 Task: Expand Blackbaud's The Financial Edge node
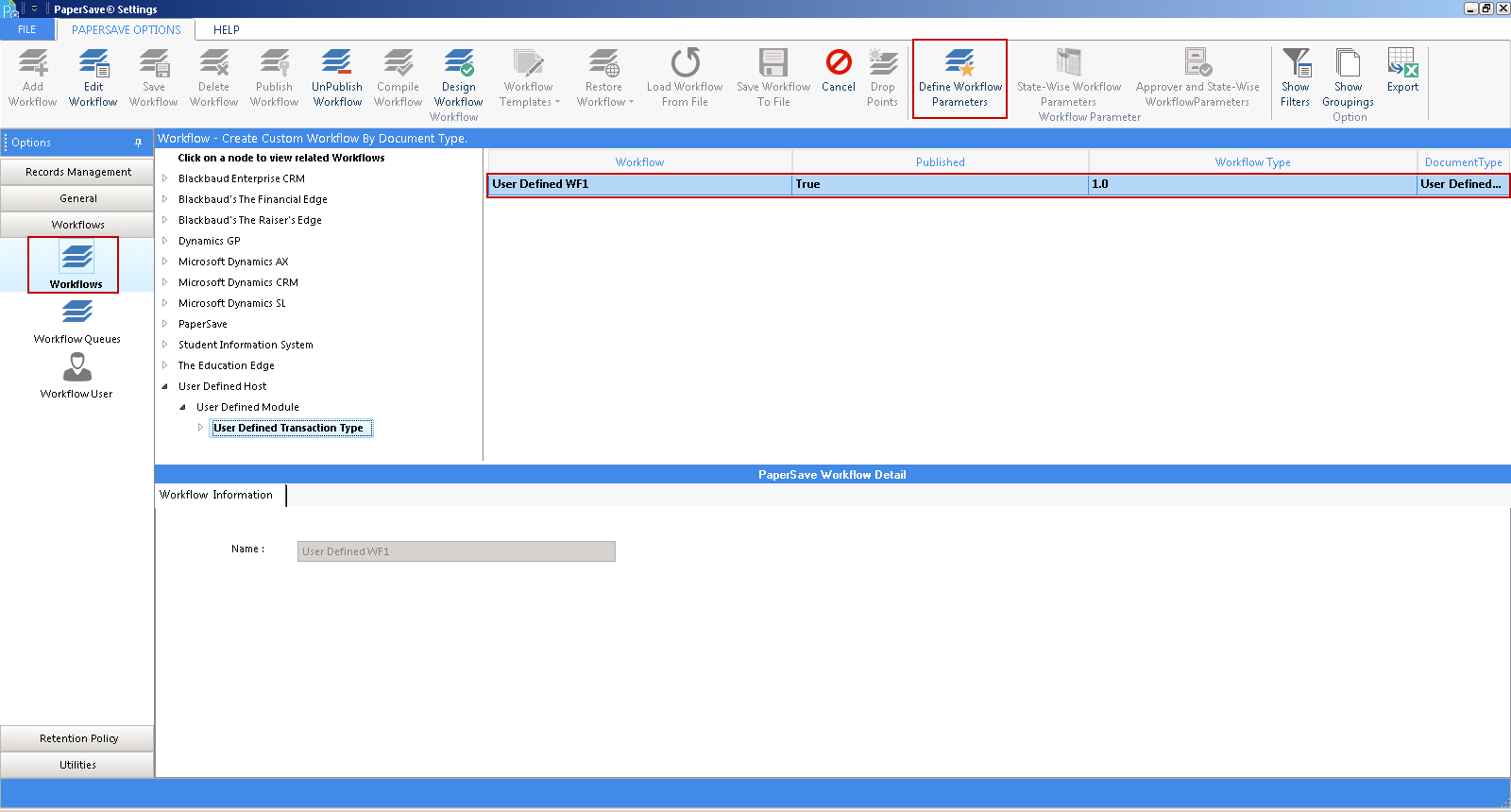tap(164, 199)
